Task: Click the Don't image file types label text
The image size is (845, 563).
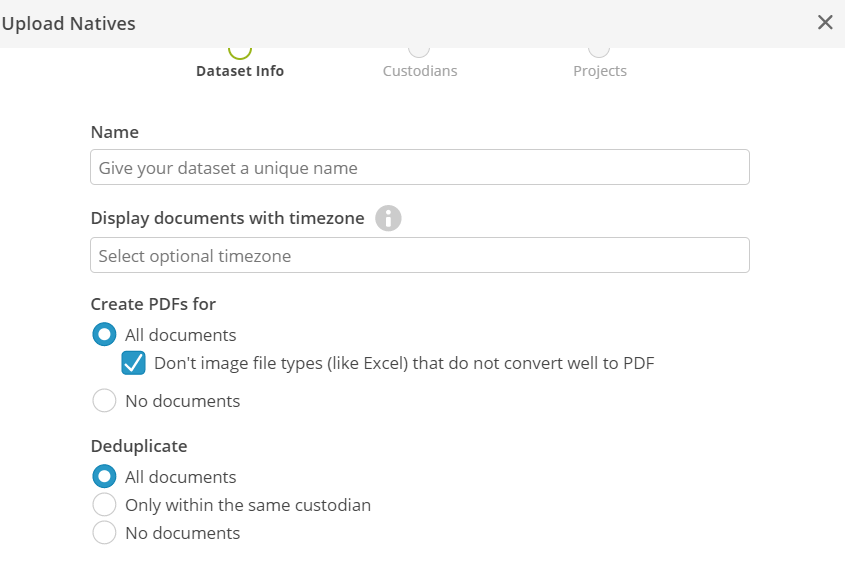Action: tap(404, 363)
